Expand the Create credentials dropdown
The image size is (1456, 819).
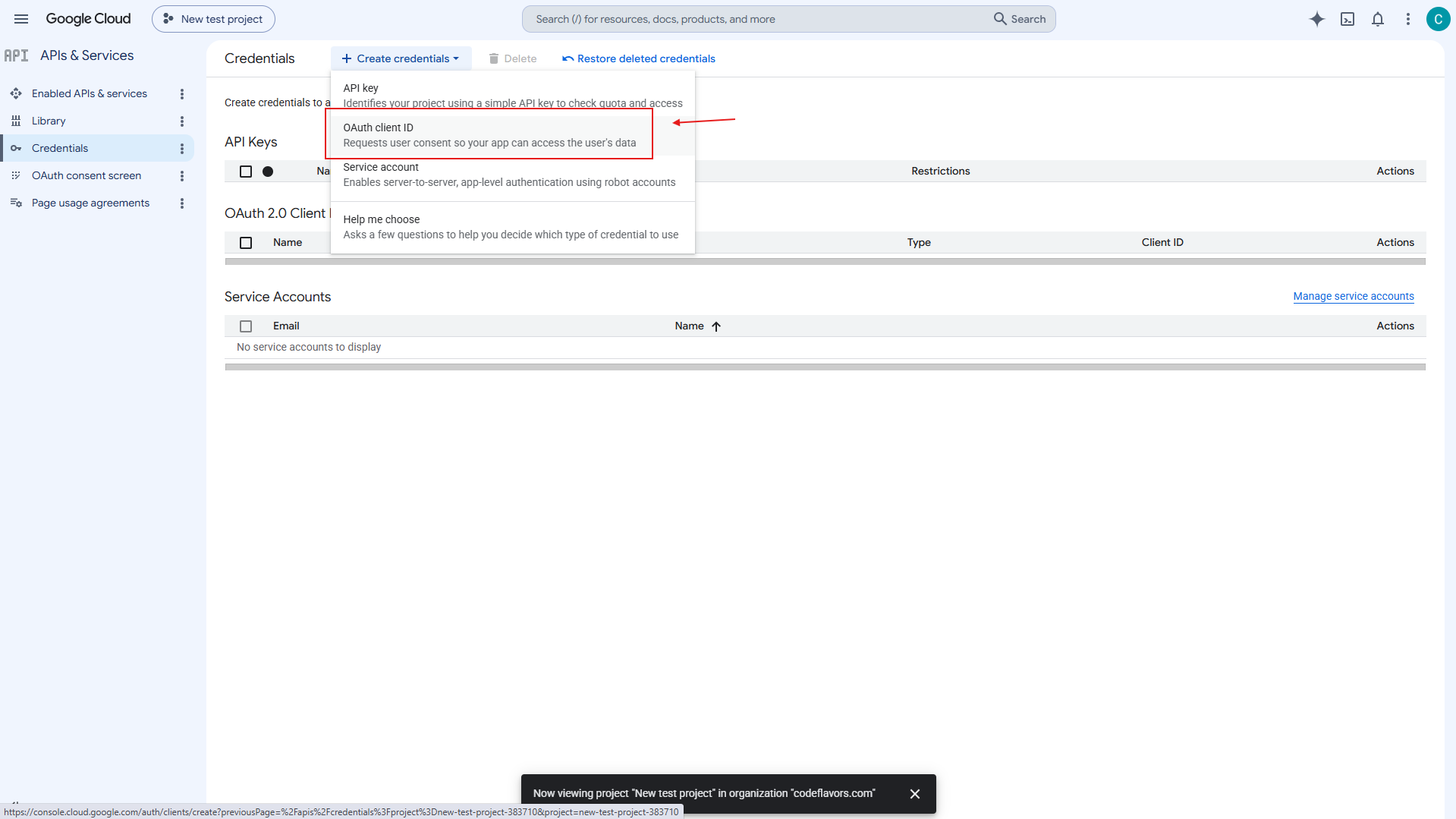click(x=401, y=58)
